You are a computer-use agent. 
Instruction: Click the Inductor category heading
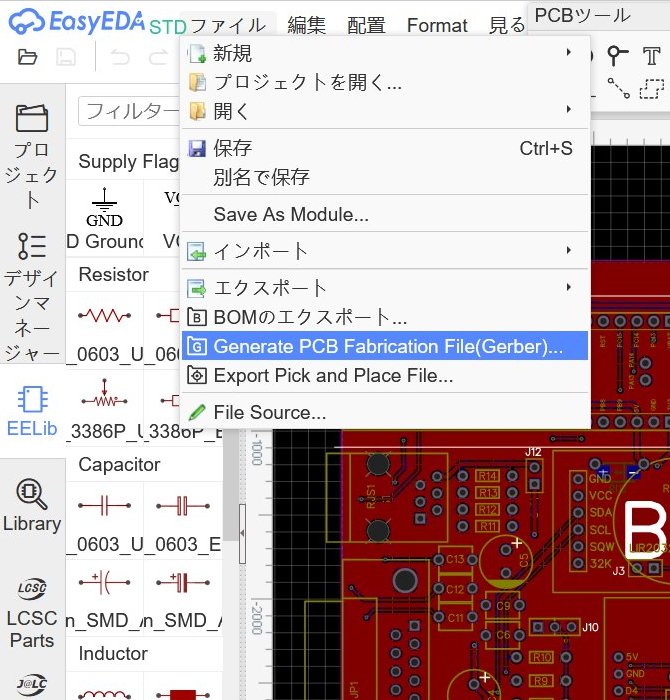[113, 654]
